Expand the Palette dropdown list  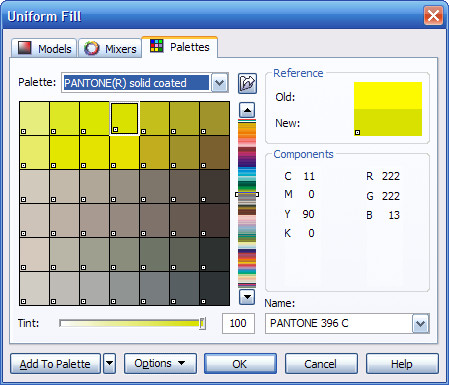(x=219, y=82)
